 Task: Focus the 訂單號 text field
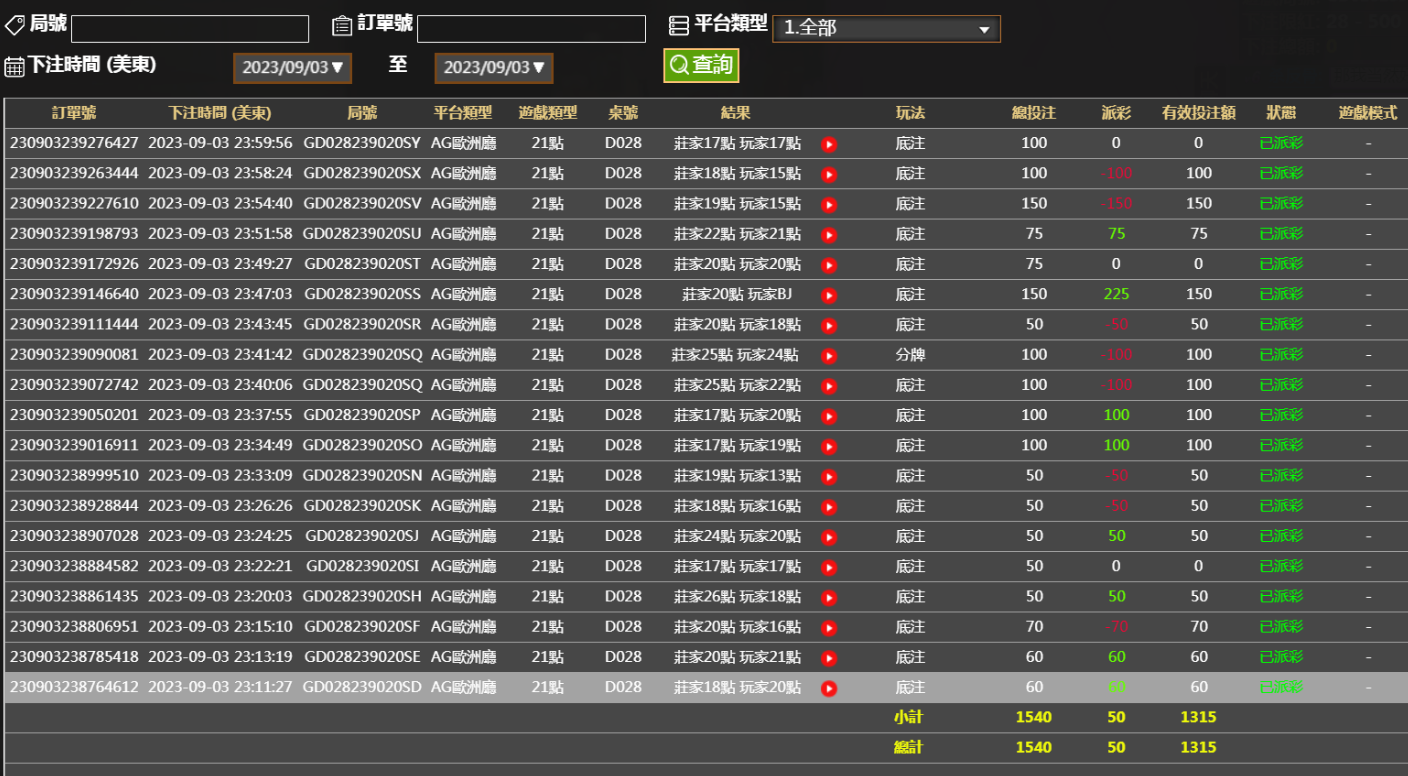coord(531,29)
